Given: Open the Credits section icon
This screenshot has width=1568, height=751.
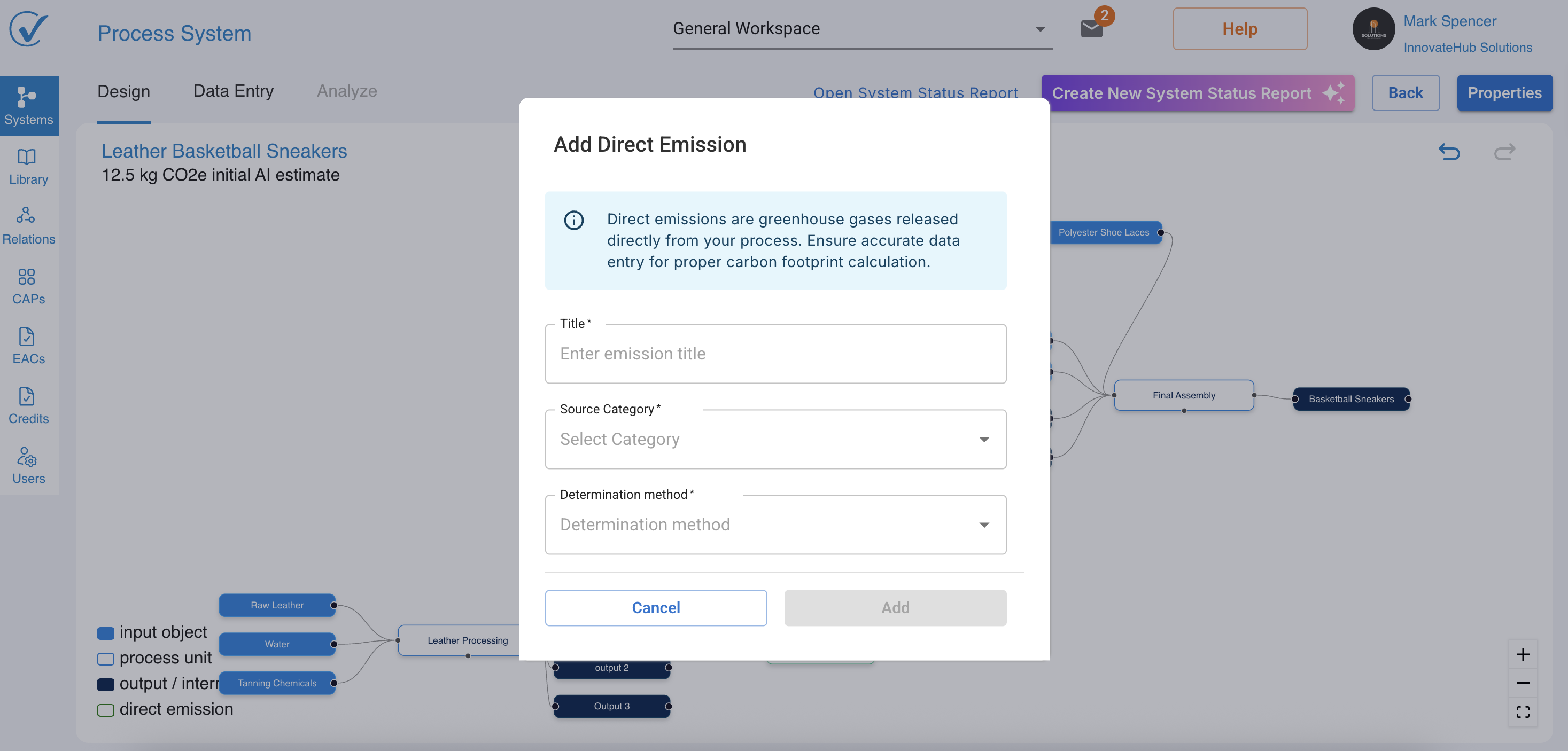Looking at the screenshot, I should [28, 405].
